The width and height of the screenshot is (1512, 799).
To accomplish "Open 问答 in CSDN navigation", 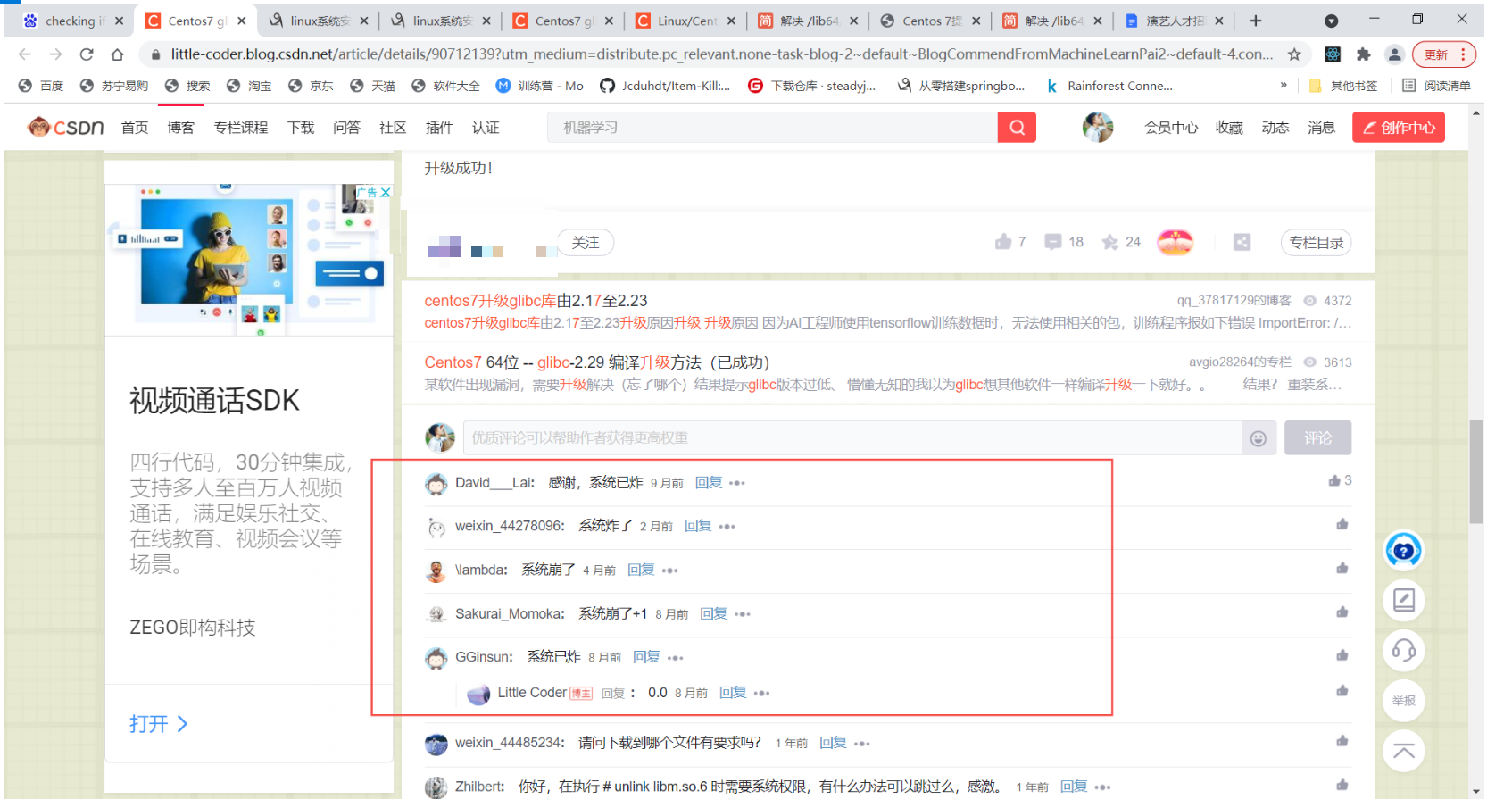I will click(346, 128).
